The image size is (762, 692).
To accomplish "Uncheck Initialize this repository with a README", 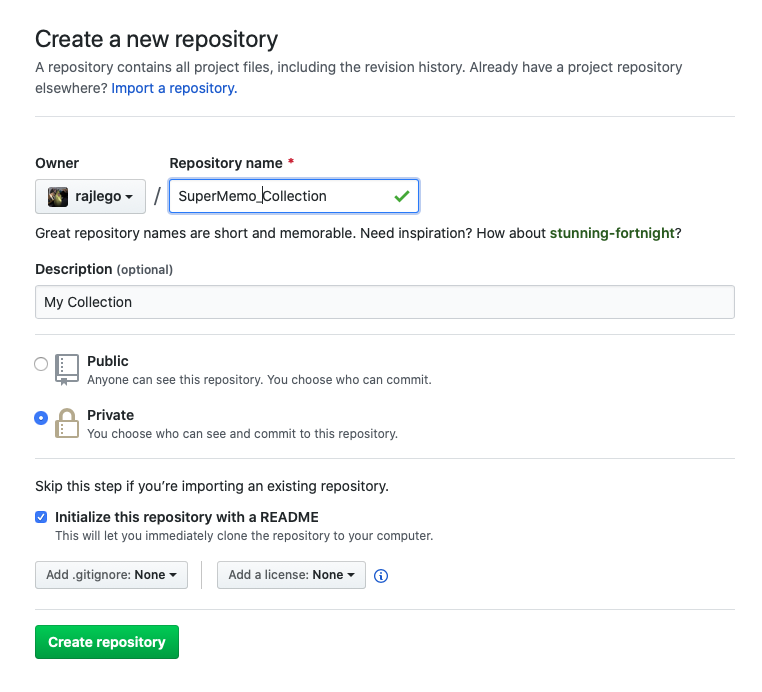I will pos(41,517).
